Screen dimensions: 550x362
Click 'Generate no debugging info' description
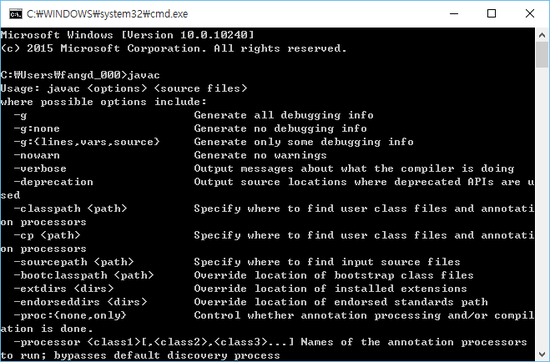click(x=280, y=128)
